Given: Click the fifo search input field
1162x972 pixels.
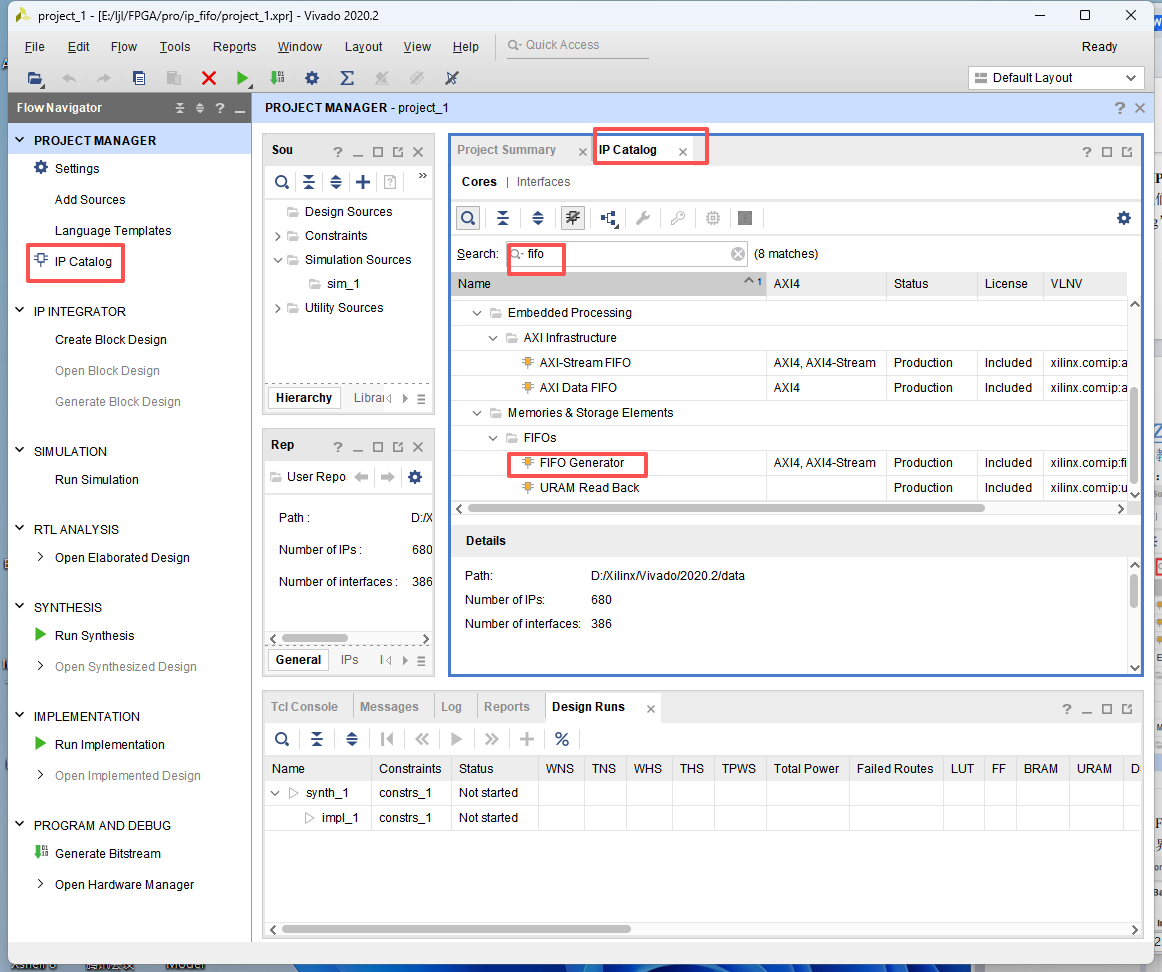Looking at the screenshot, I should point(626,254).
